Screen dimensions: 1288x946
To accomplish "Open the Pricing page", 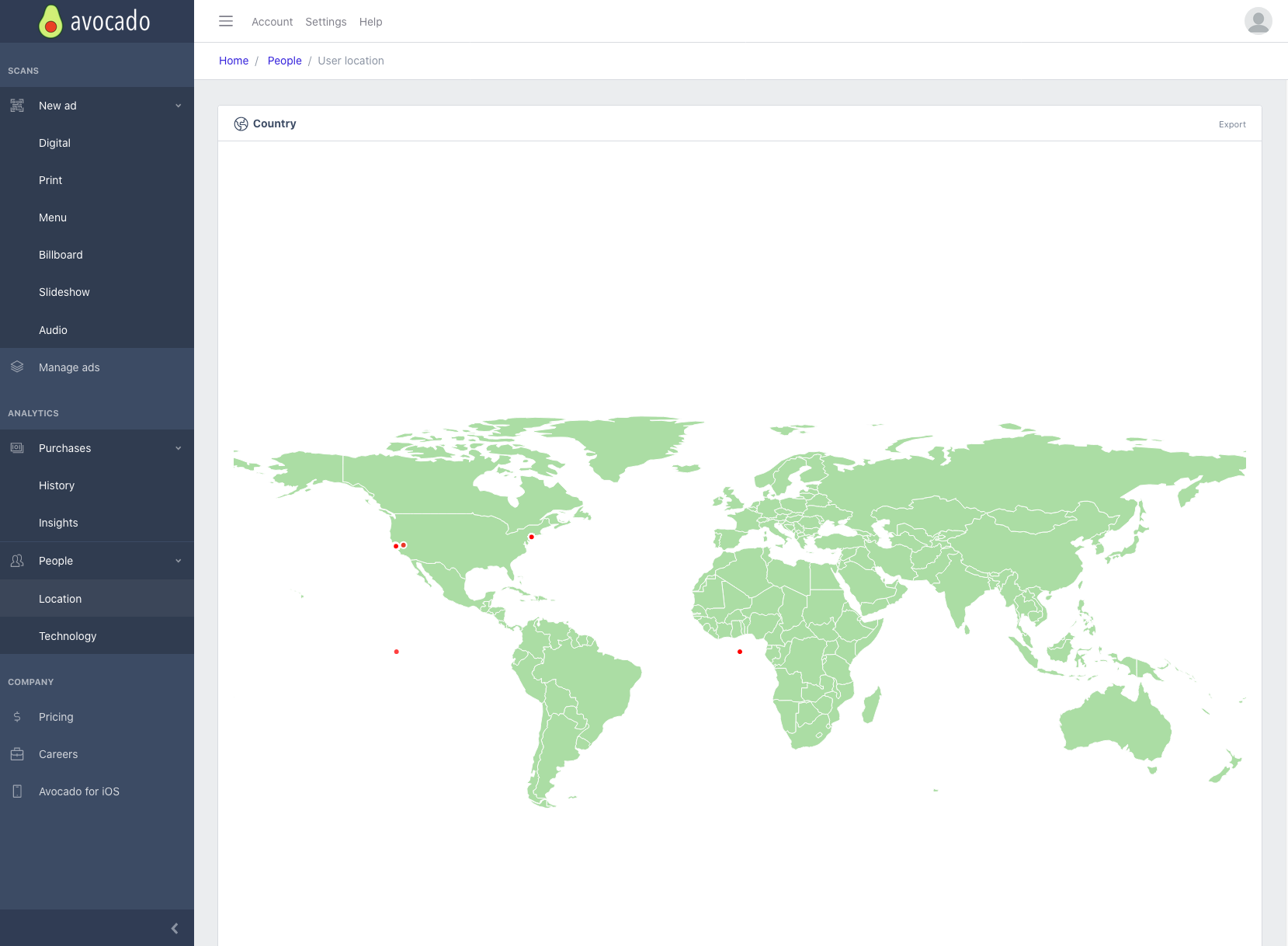I will (97, 717).
